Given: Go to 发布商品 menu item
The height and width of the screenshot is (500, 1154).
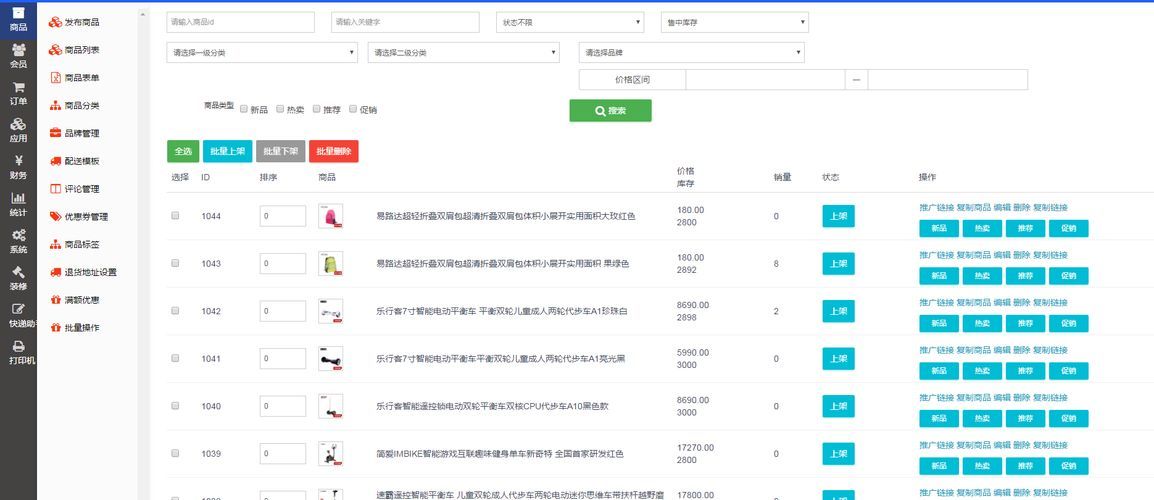Looking at the screenshot, I should tap(82, 22).
